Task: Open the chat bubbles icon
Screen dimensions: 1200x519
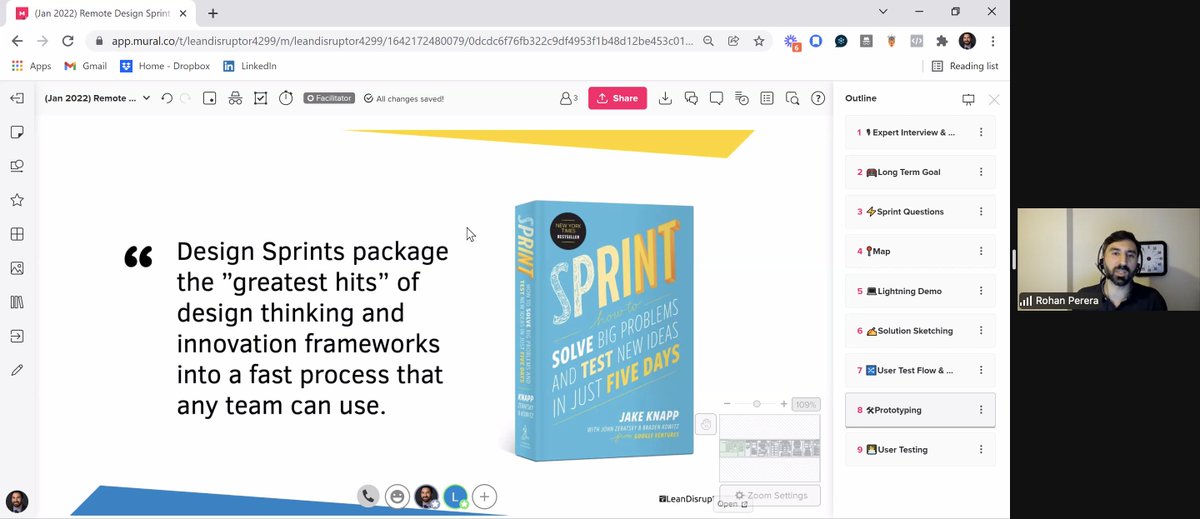Action: [x=691, y=98]
